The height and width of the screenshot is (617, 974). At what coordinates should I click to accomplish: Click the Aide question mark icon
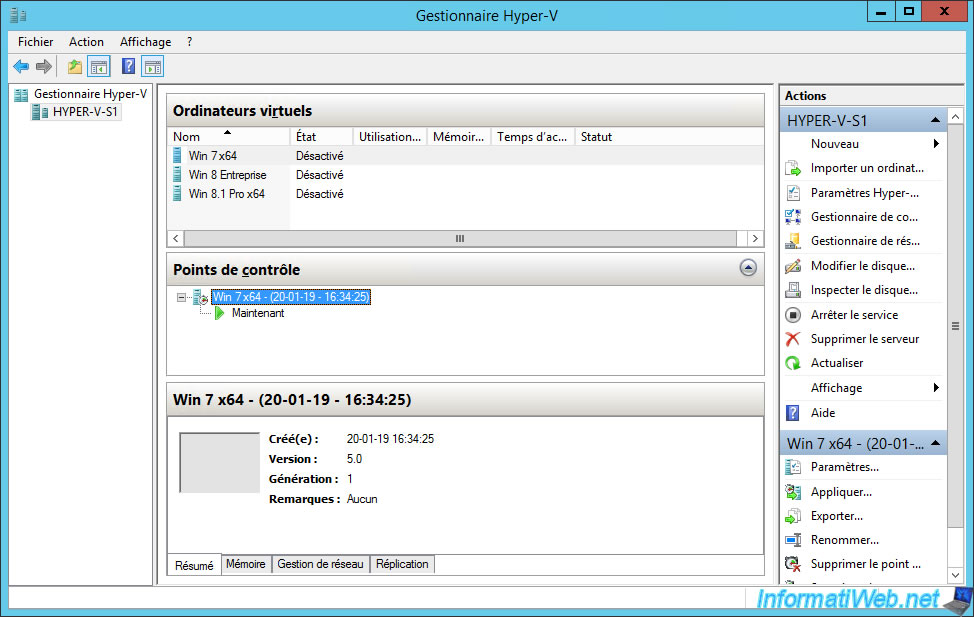pos(793,413)
